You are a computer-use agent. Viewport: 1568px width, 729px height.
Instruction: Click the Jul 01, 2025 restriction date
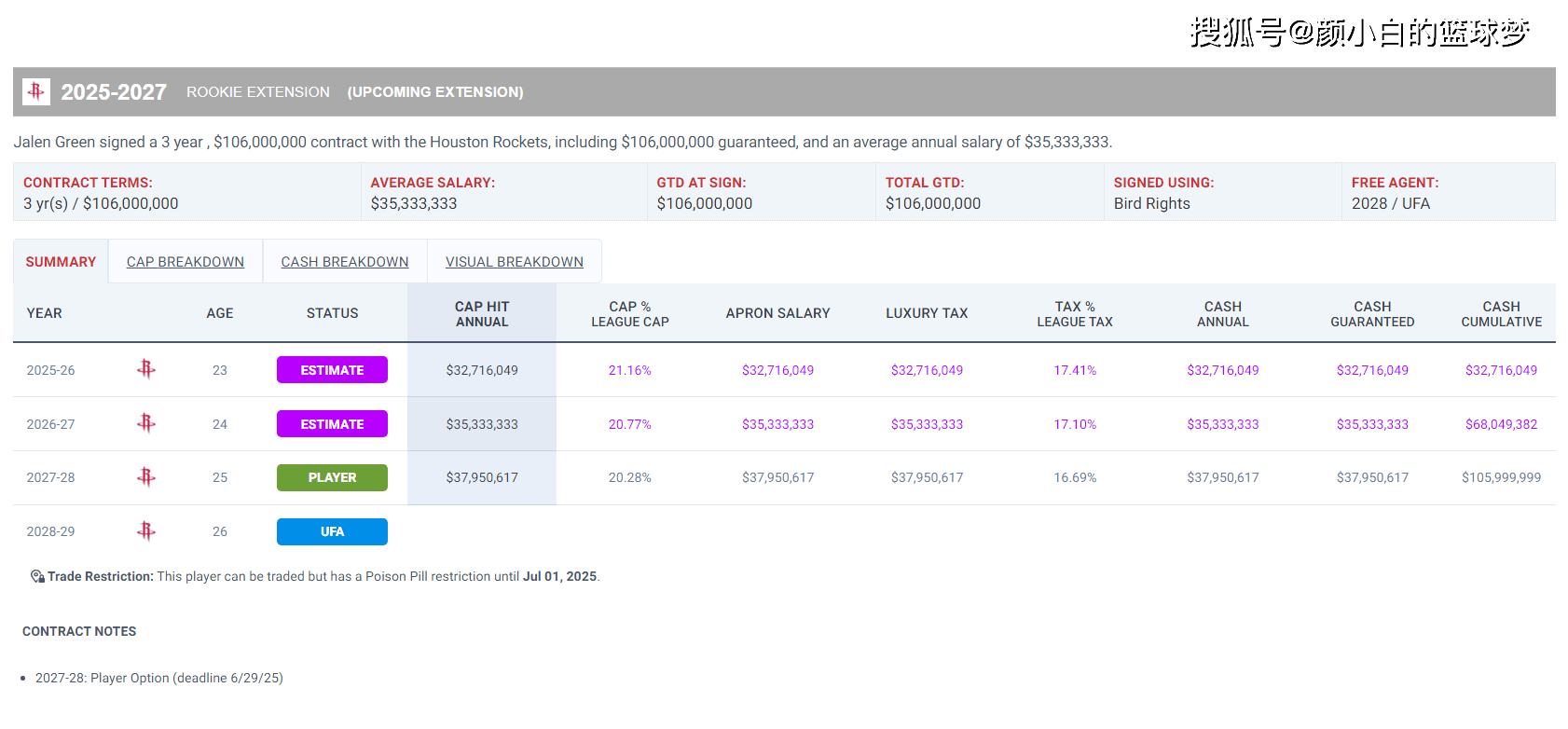(x=559, y=576)
